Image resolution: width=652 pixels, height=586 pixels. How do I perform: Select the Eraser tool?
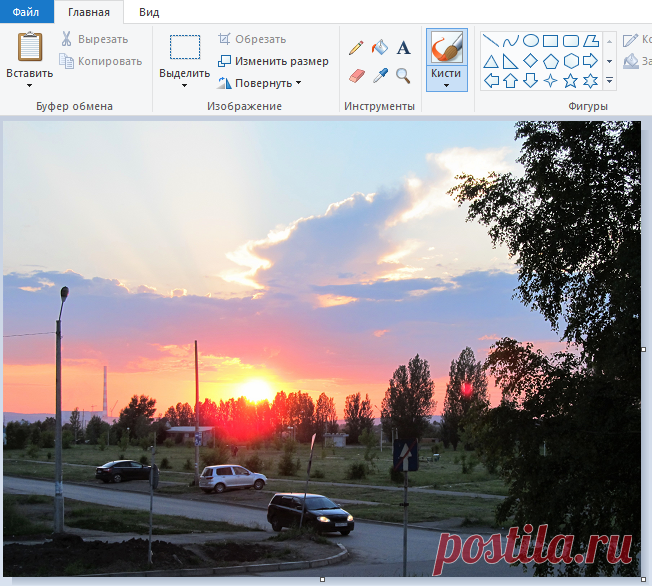(356, 75)
